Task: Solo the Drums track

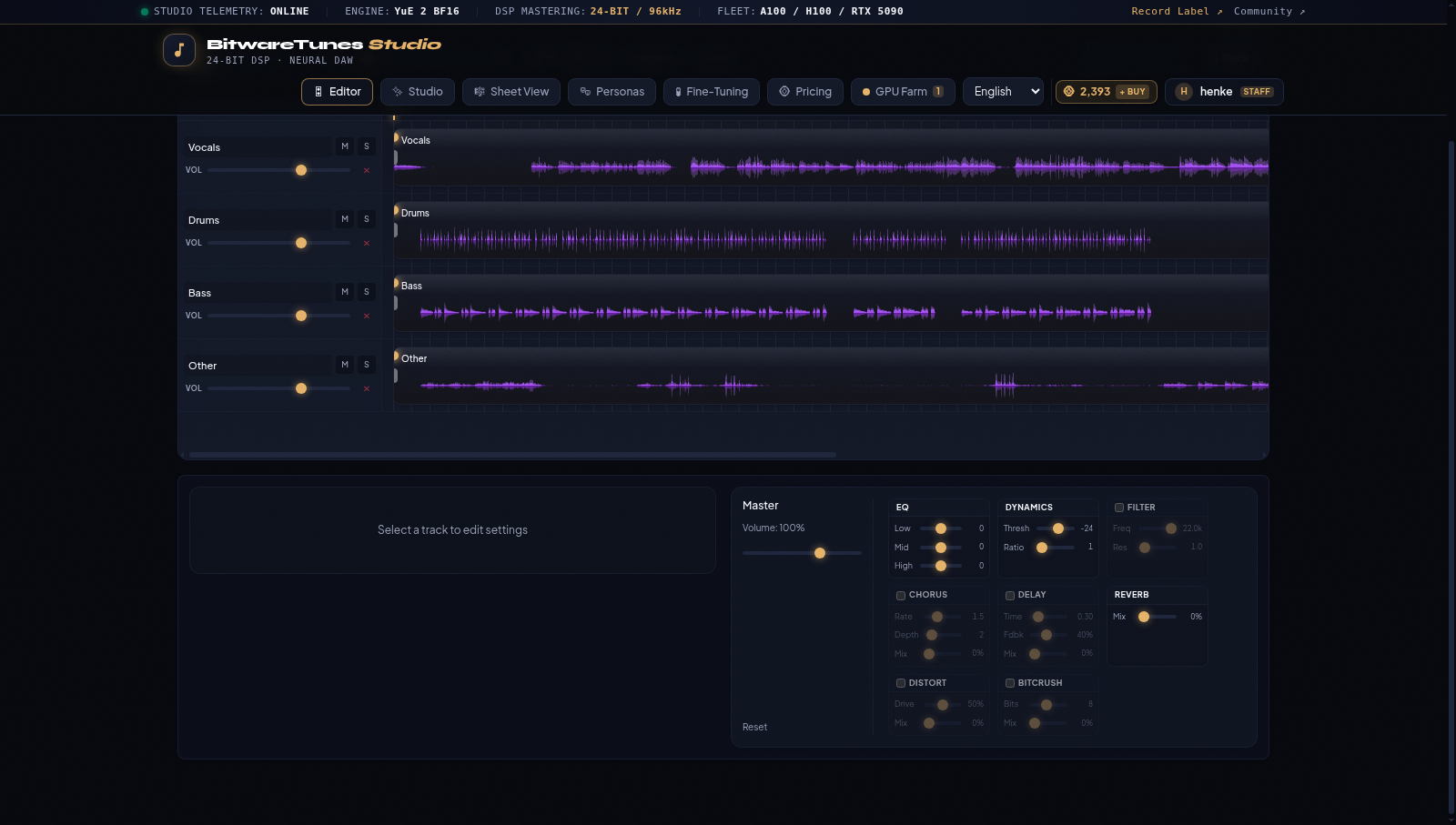Action: (x=367, y=219)
